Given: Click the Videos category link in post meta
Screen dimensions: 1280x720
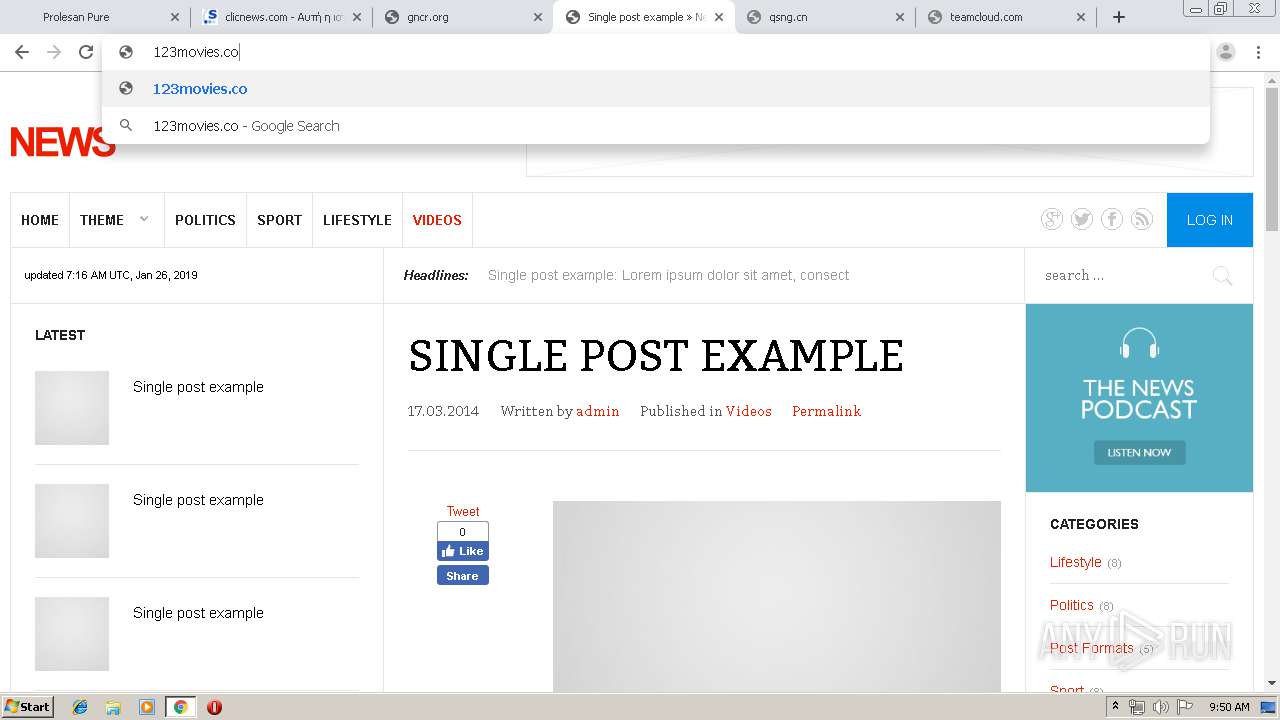Looking at the screenshot, I should click(749, 411).
